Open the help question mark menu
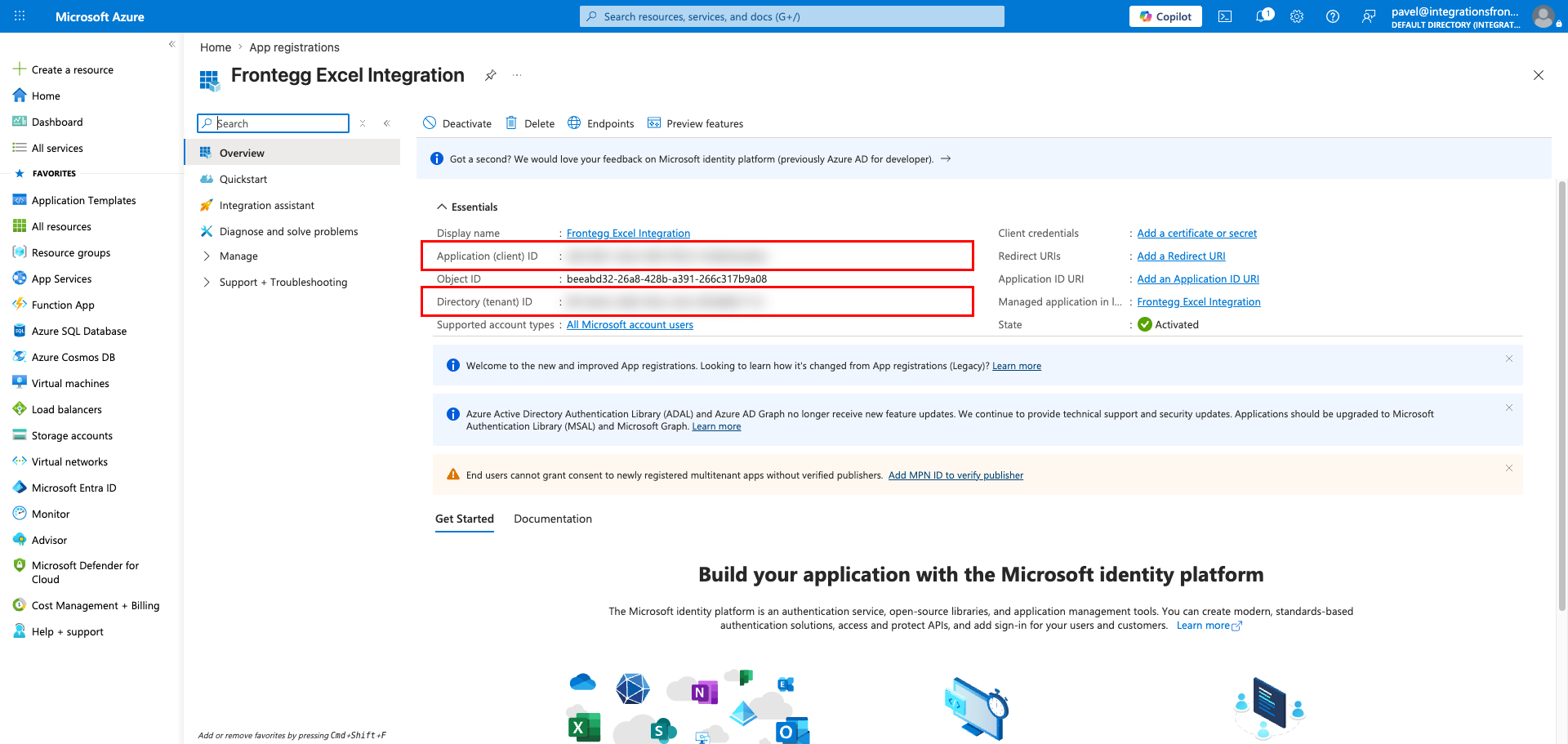The image size is (1568, 744). pyautogui.click(x=1333, y=16)
